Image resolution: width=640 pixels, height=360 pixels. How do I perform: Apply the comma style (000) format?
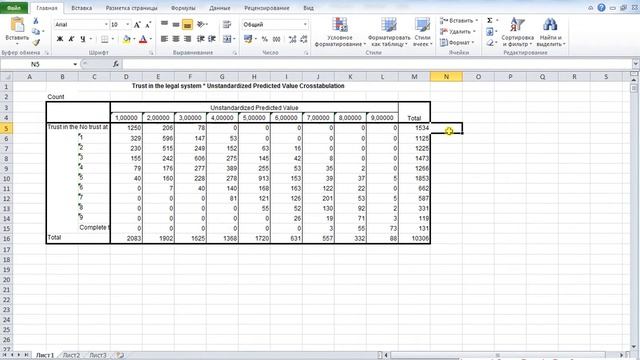(276, 39)
